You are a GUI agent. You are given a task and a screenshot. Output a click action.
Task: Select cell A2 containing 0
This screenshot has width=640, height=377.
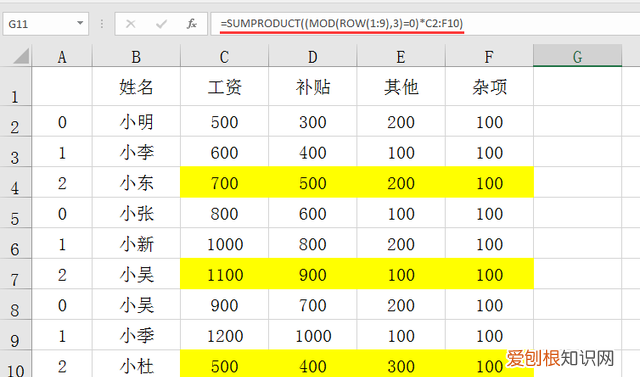[x=62, y=122]
